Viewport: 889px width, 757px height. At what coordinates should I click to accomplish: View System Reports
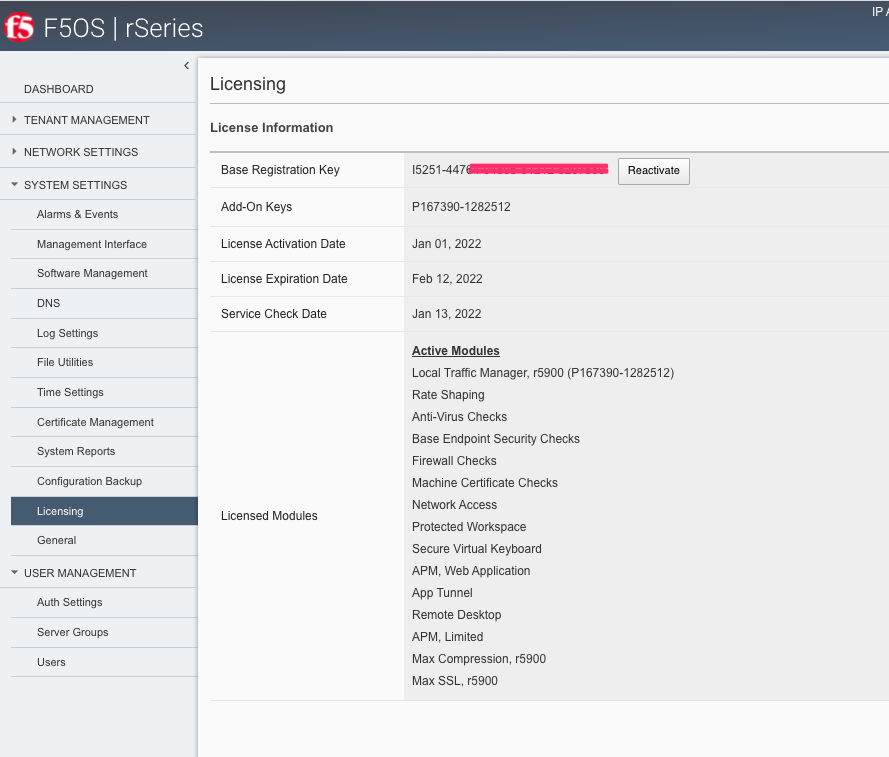(x=76, y=451)
